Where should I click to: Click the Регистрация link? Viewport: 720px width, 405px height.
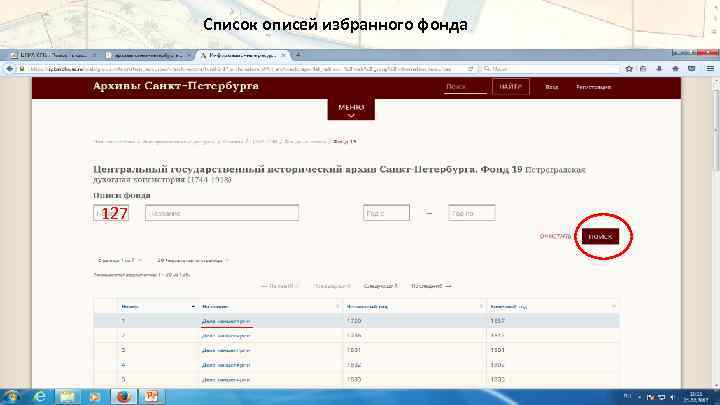pos(593,87)
